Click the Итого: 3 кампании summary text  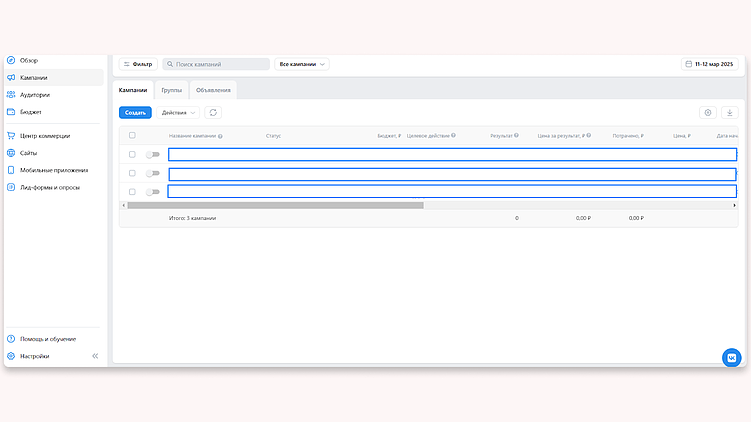[192, 218]
